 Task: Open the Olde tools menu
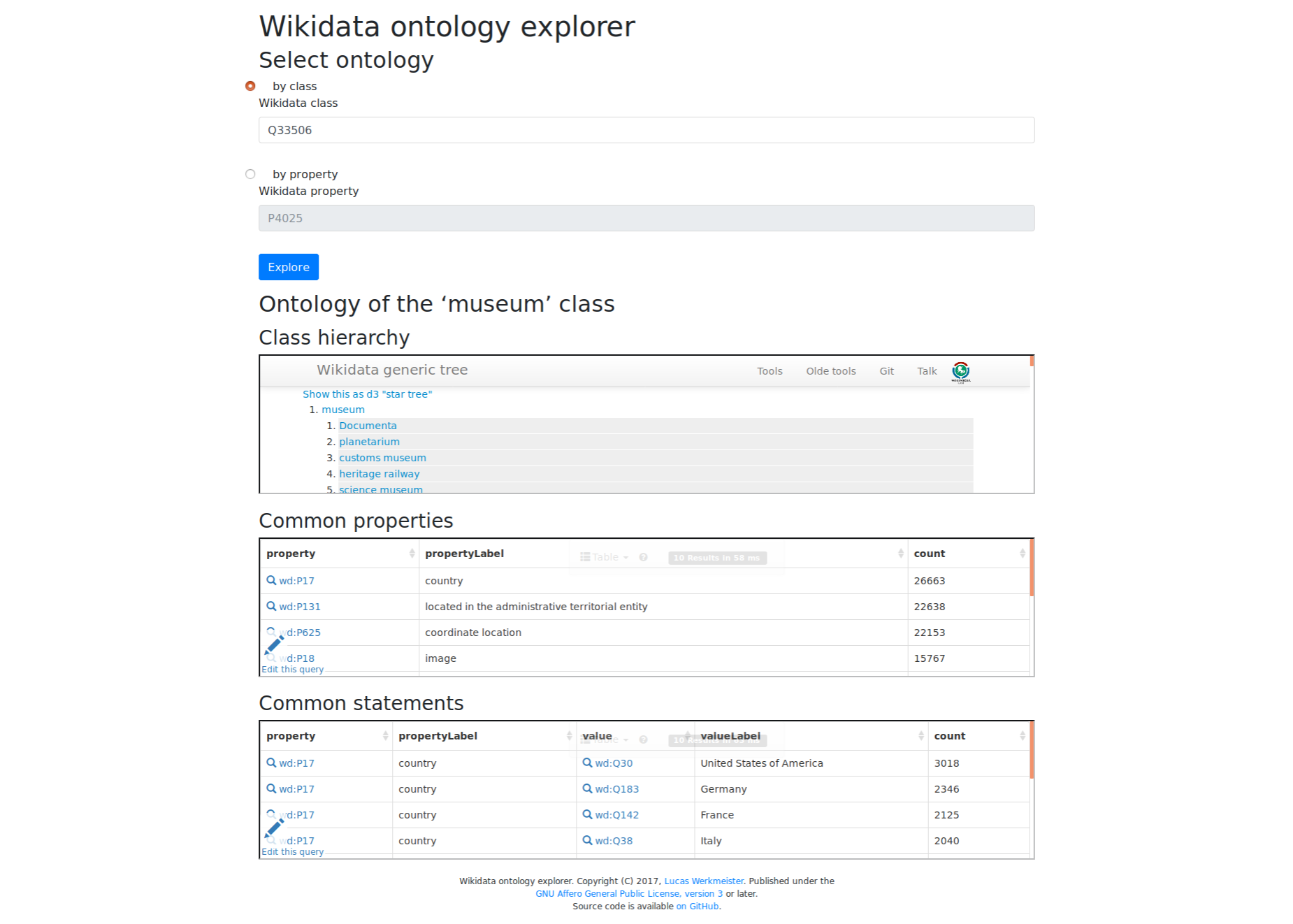pyautogui.click(x=830, y=371)
